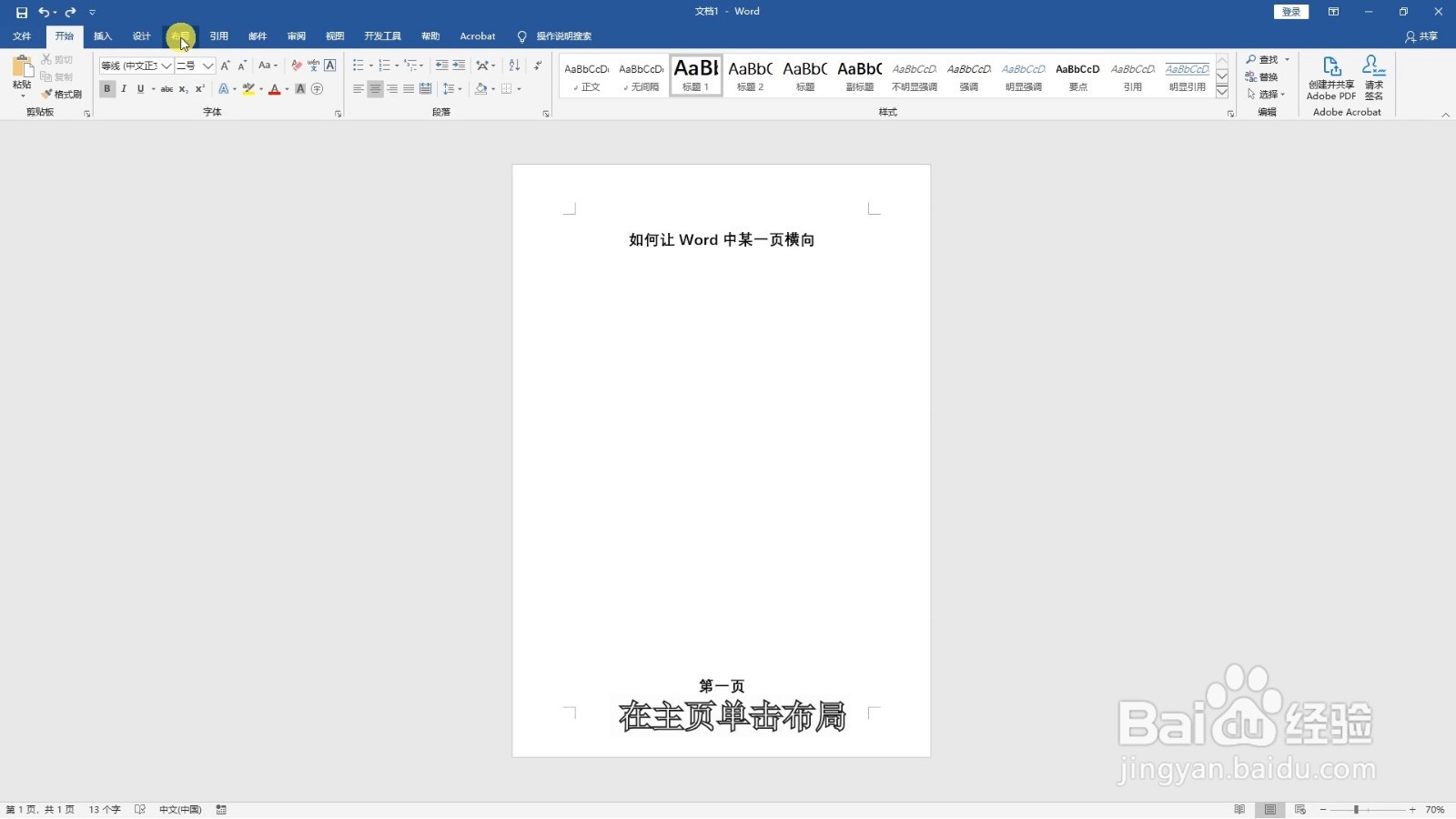
Task: Switch to the Developer (开发工具) tab
Action: coord(382,36)
